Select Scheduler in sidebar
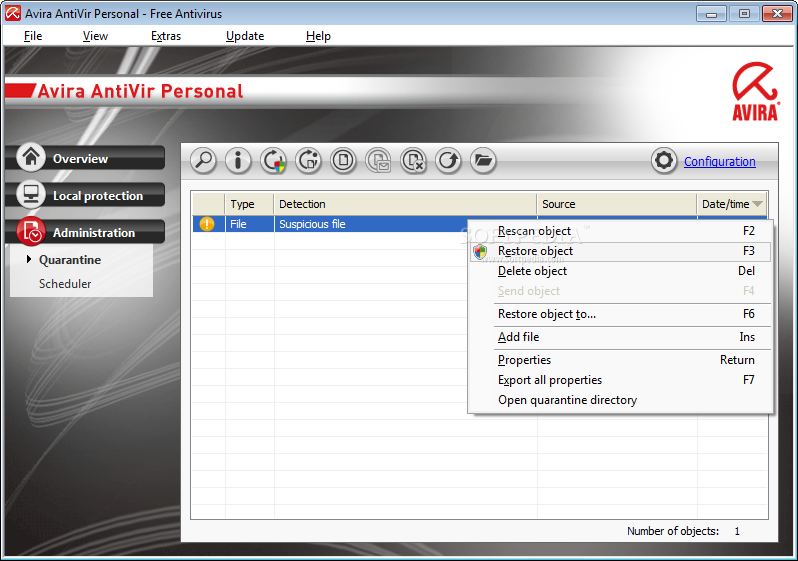The width and height of the screenshot is (798, 561). pos(65,284)
